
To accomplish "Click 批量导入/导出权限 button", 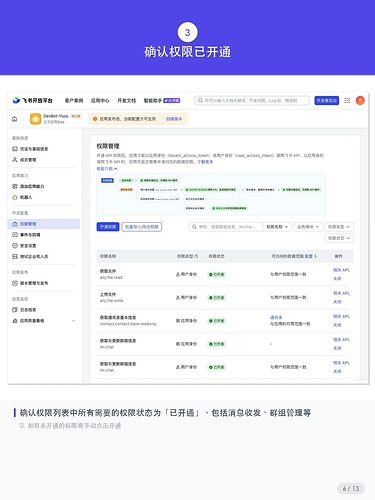I will point(142,227).
